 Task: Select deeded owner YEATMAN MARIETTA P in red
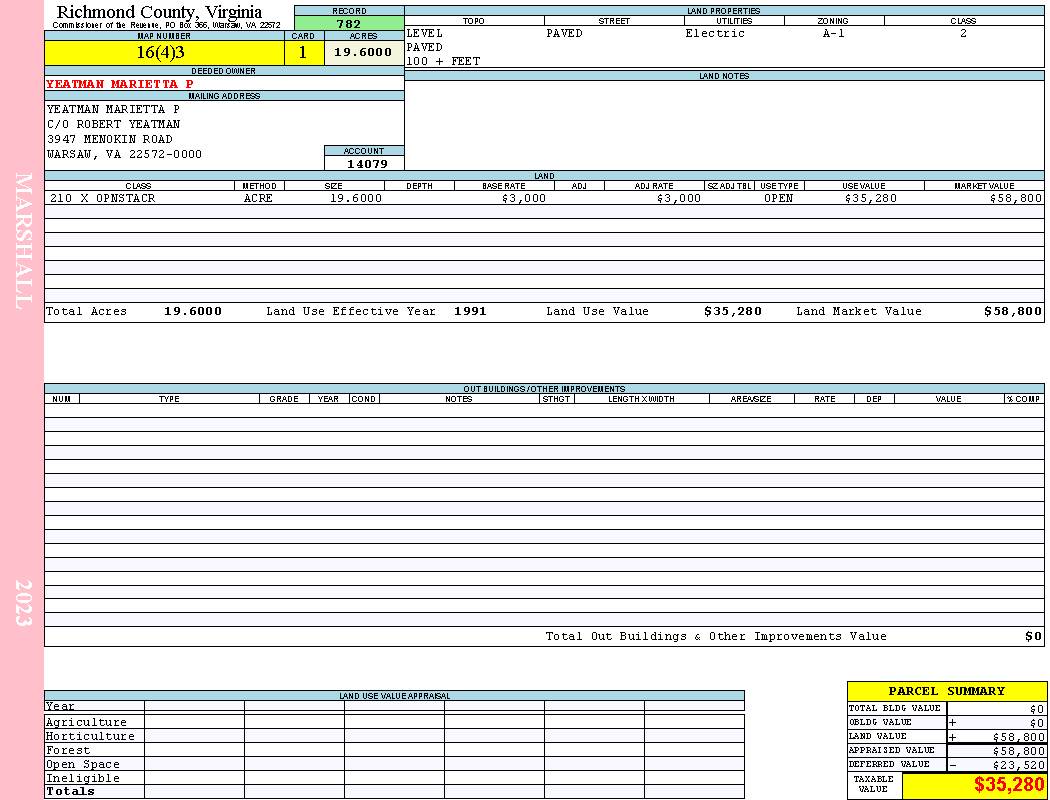(120, 84)
